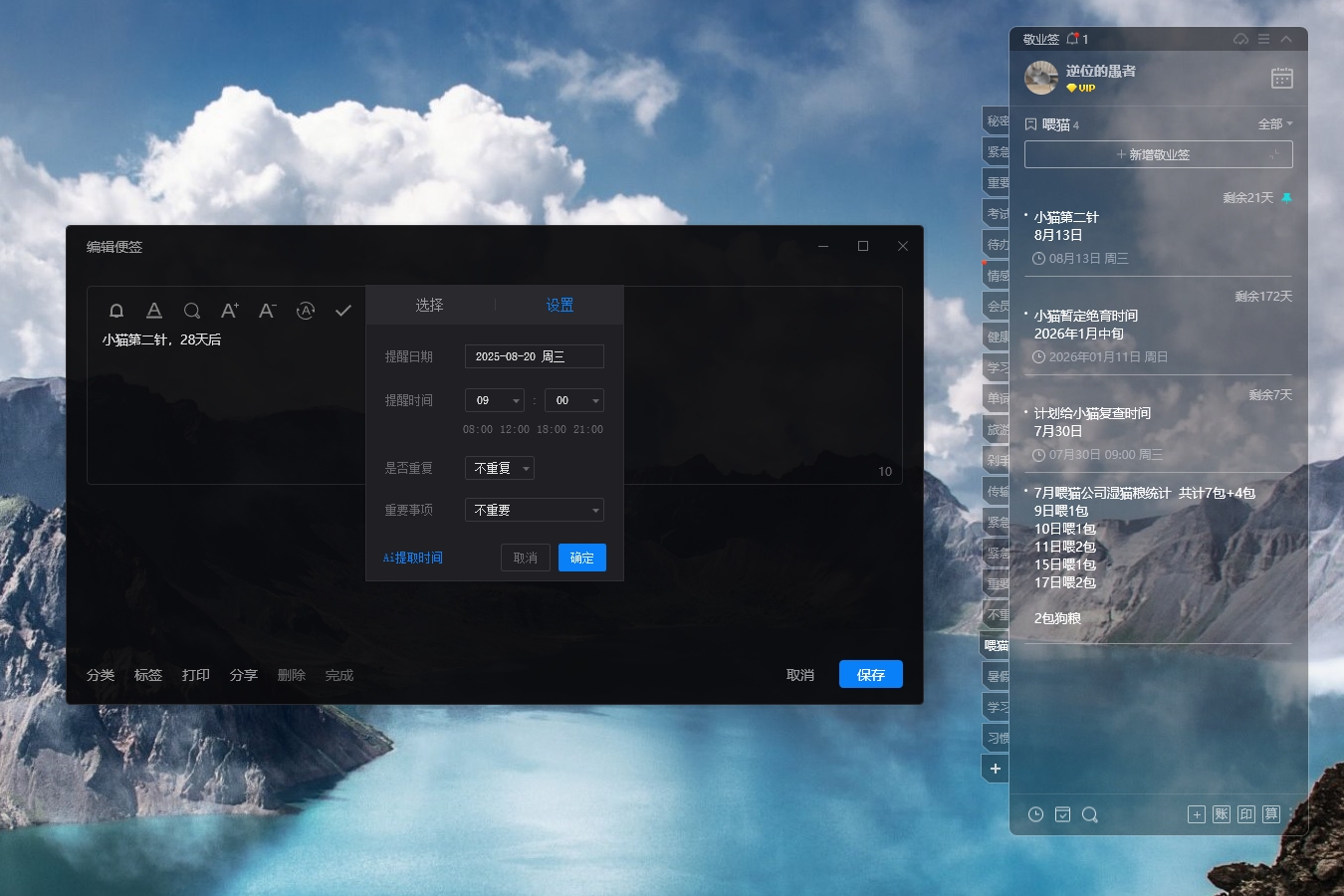This screenshot has width=1344, height=896.
Task: Open the 账 tool at panel bottom
Action: 1222,814
